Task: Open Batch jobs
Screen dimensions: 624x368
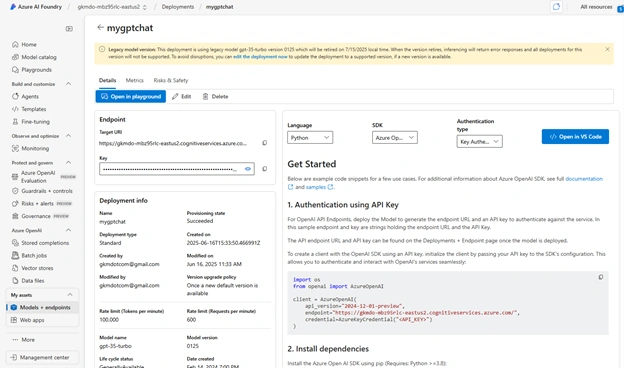Action: [x=29, y=255]
